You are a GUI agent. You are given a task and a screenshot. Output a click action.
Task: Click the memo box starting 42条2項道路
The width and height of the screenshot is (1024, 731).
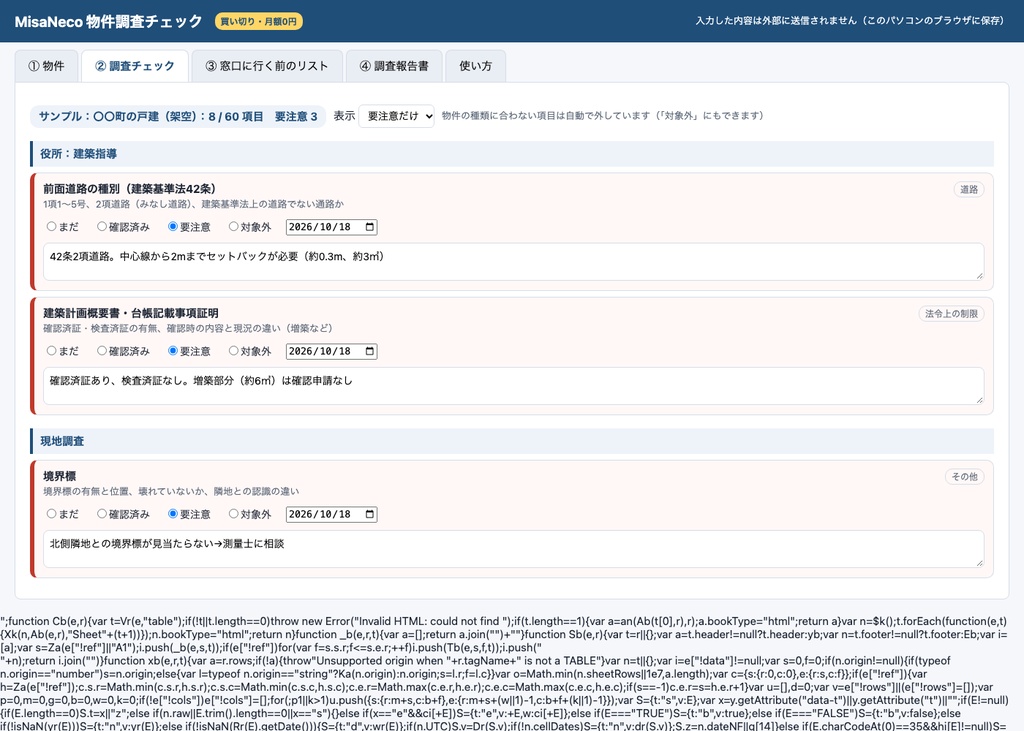[x=513, y=262]
